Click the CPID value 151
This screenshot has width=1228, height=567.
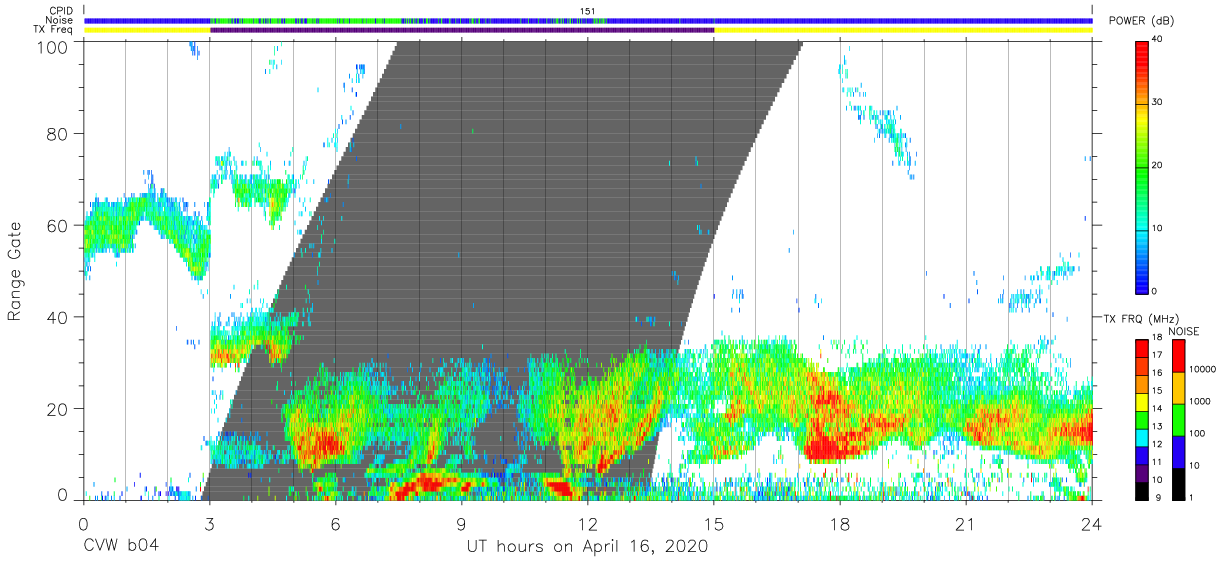pyautogui.click(x=587, y=11)
